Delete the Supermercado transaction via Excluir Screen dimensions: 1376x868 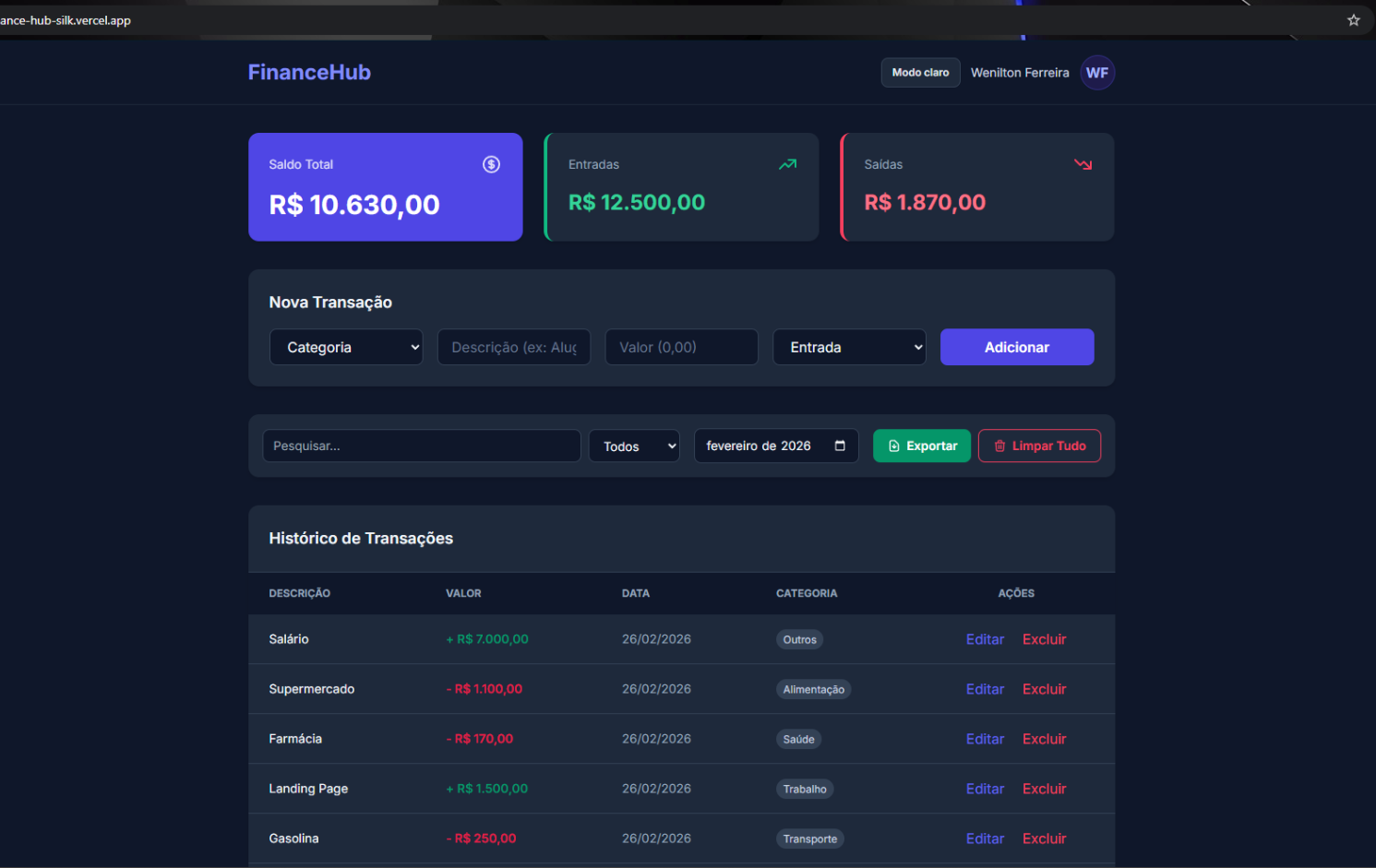tap(1044, 689)
